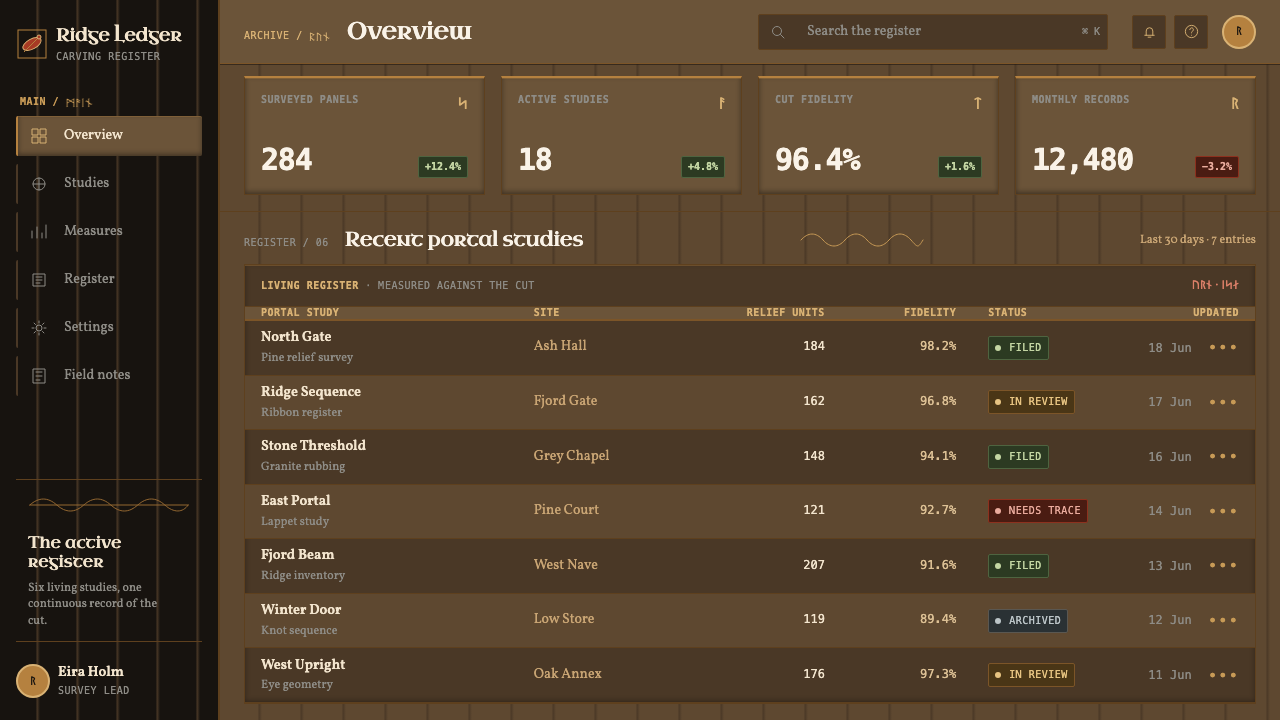Click the search magnifier icon
The image size is (1280, 720).
[778, 32]
